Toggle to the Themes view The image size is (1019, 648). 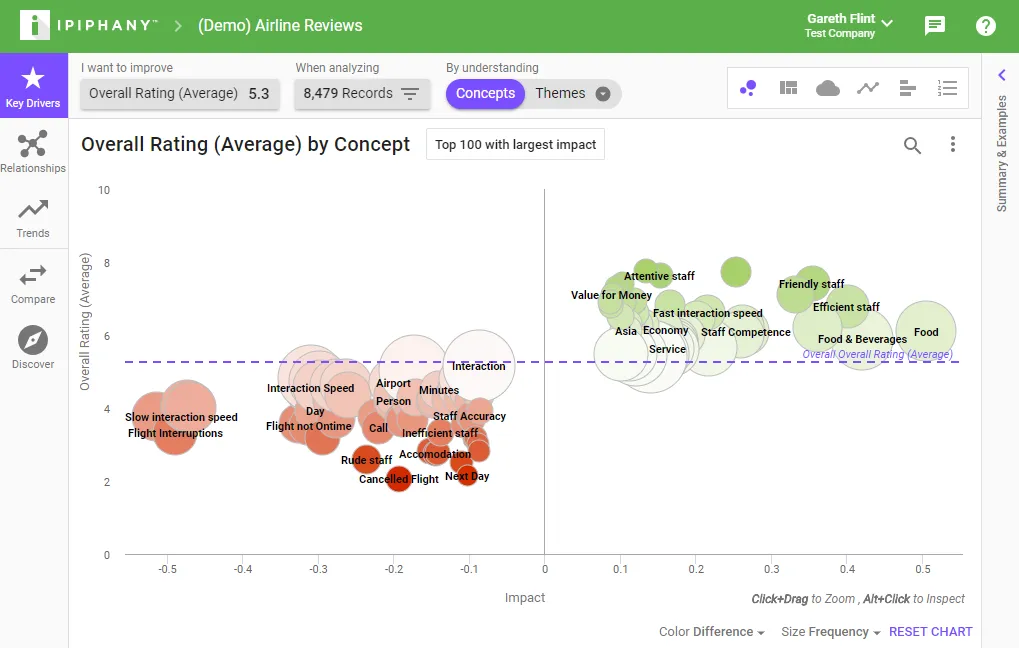[560, 94]
